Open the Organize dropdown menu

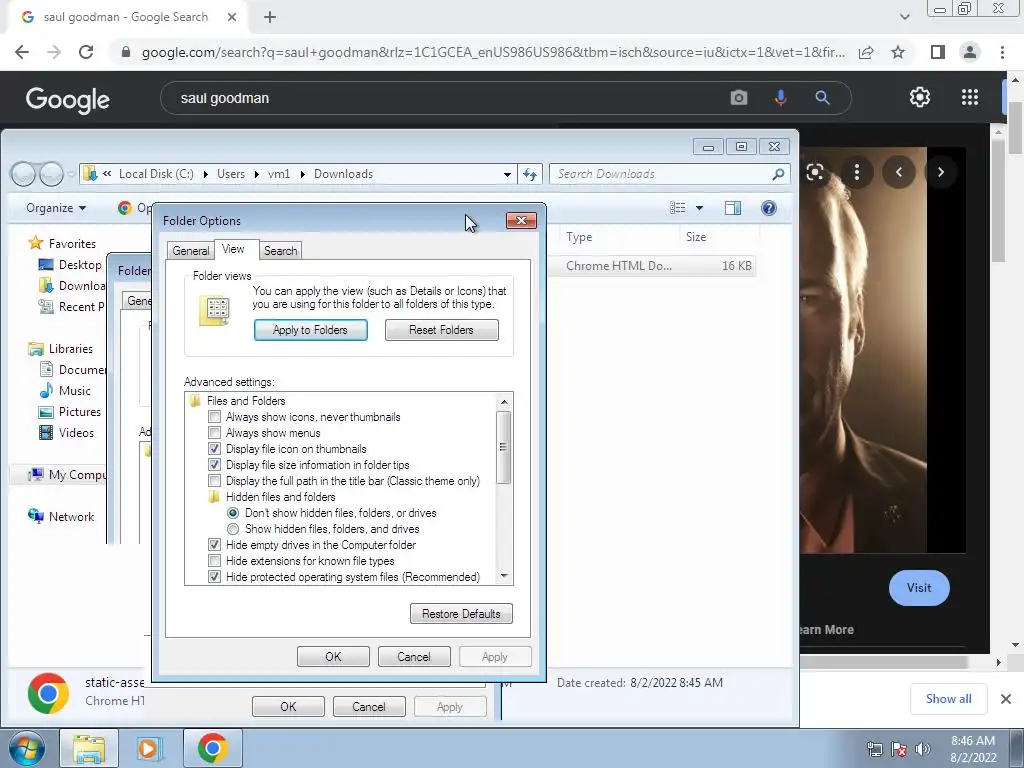[x=56, y=208]
